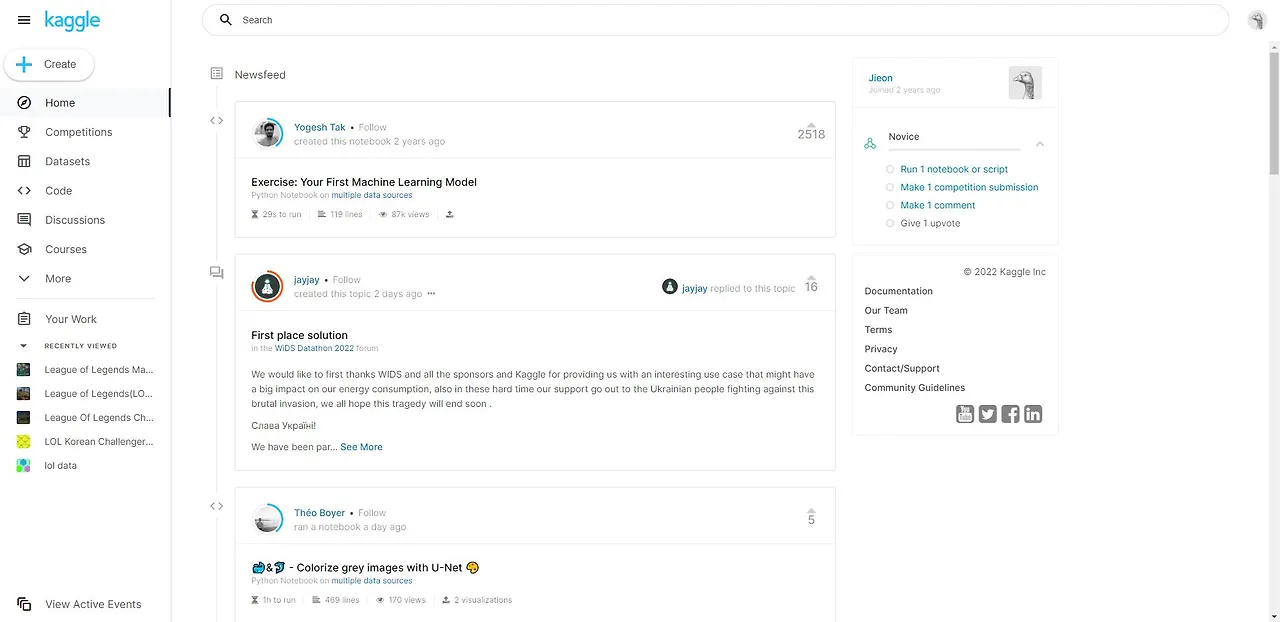Open recently viewed League Of Legends Ch... item
1280x622 pixels.
pos(85,418)
